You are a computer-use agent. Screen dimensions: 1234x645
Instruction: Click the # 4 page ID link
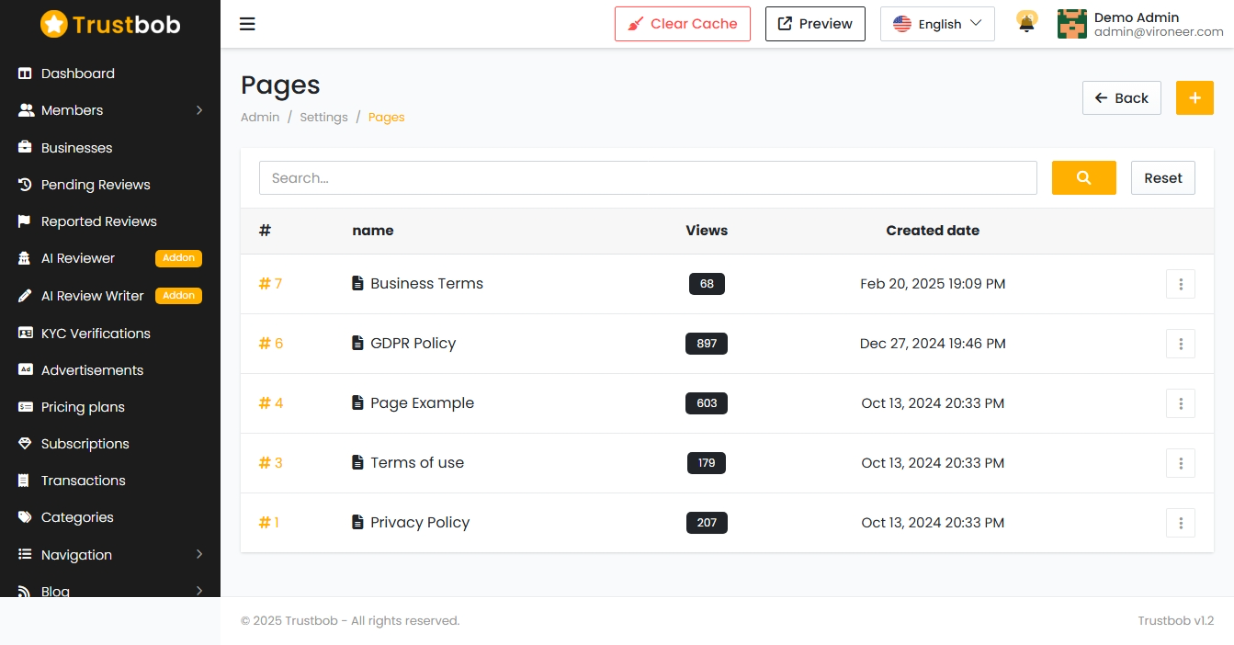coord(271,403)
